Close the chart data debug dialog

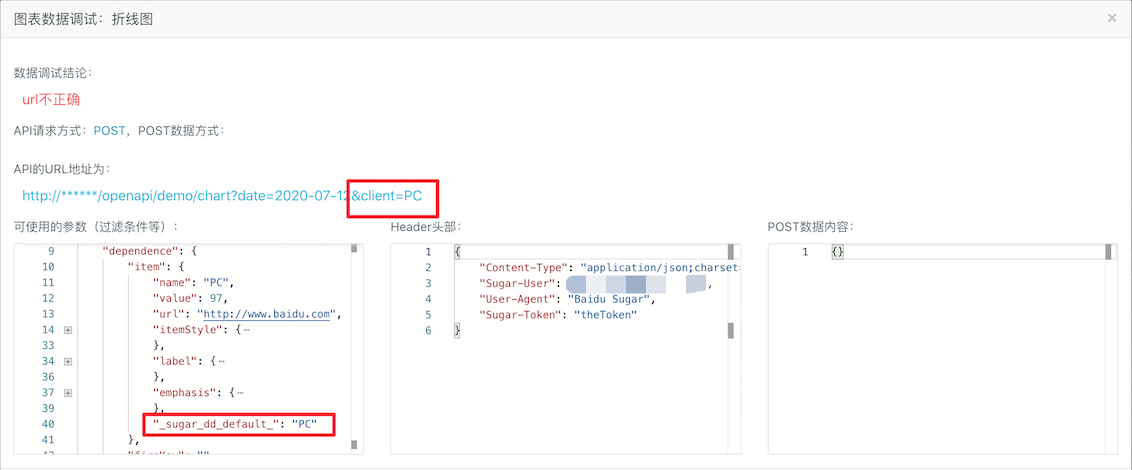click(x=1112, y=18)
